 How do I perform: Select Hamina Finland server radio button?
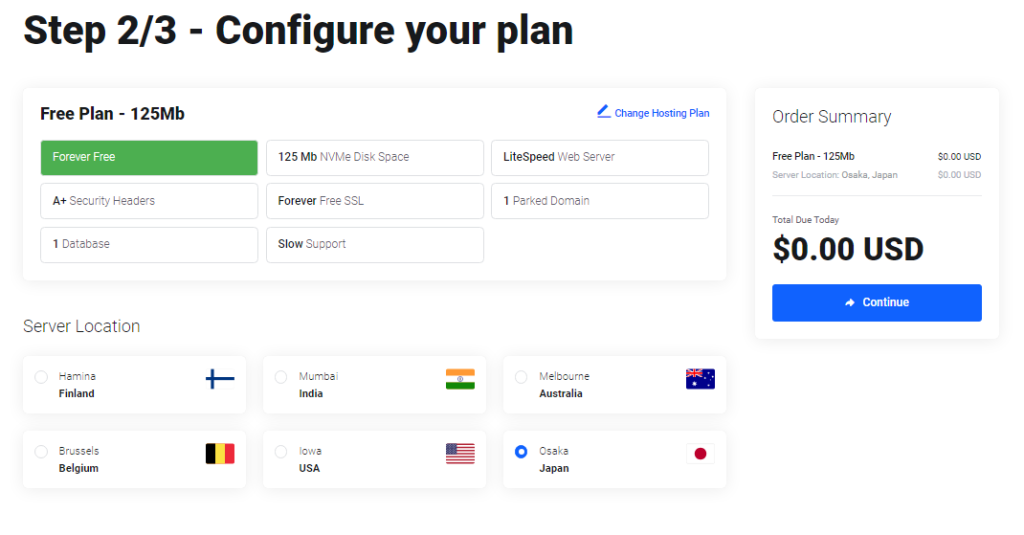coord(41,377)
